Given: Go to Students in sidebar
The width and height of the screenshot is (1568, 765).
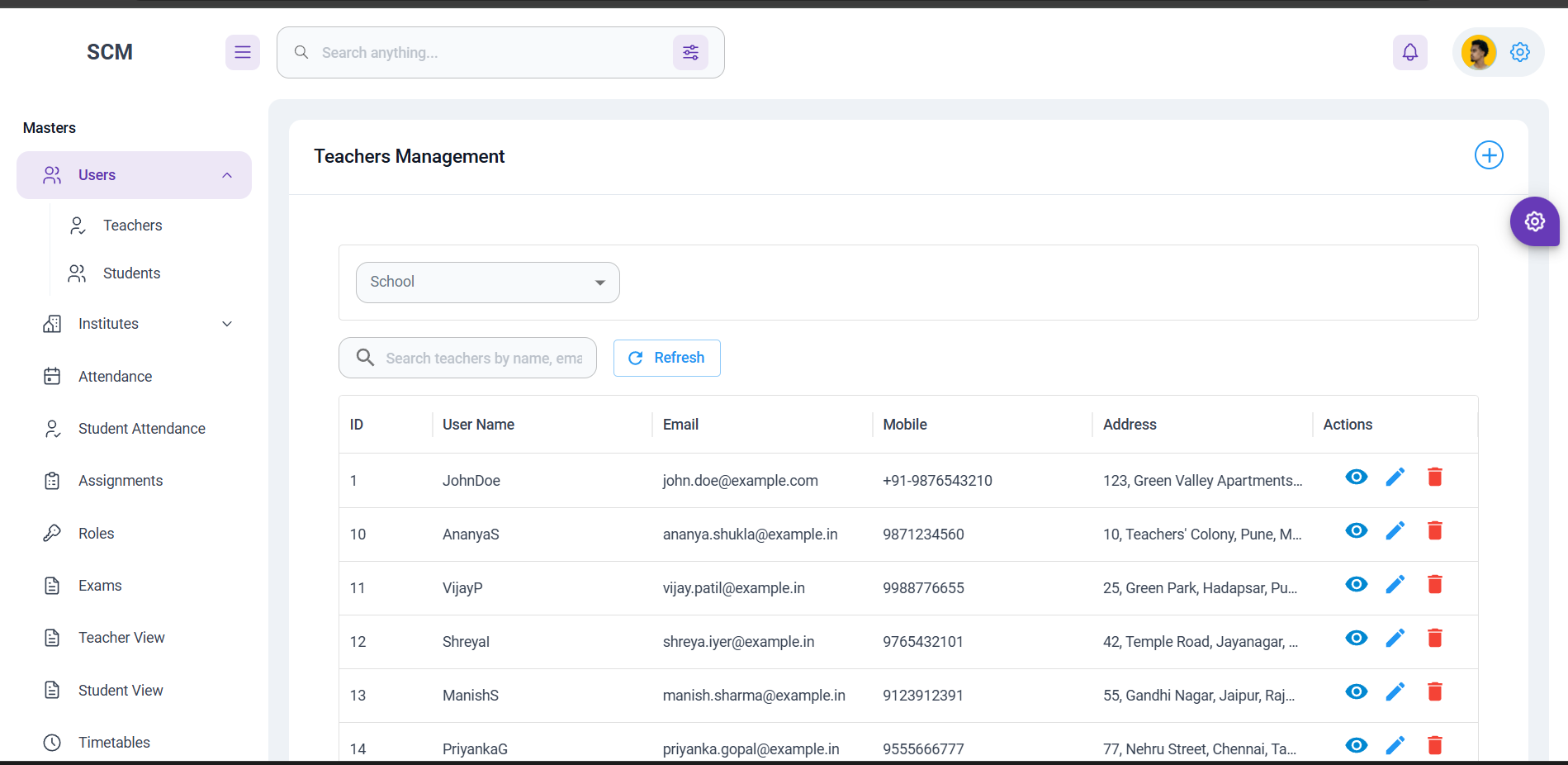Looking at the screenshot, I should coord(131,273).
